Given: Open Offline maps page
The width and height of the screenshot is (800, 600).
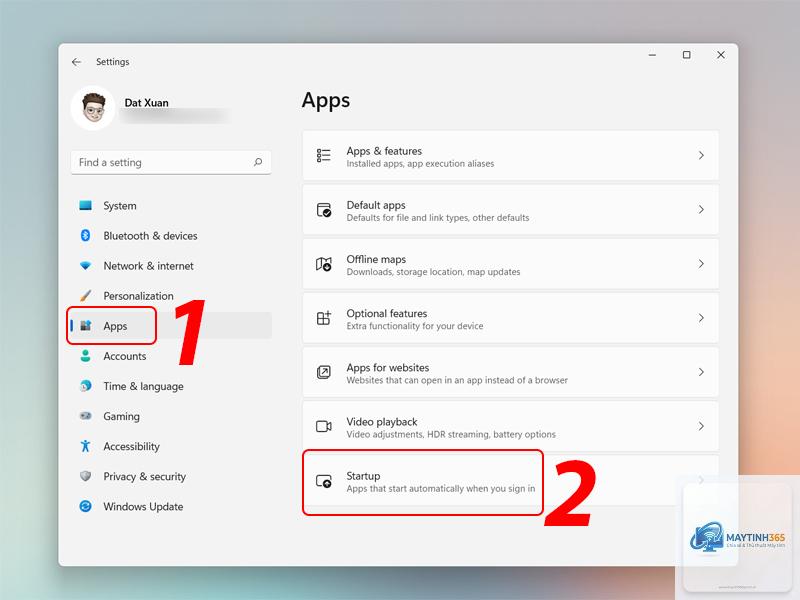Looking at the screenshot, I should pyautogui.click(x=511, y=264).
